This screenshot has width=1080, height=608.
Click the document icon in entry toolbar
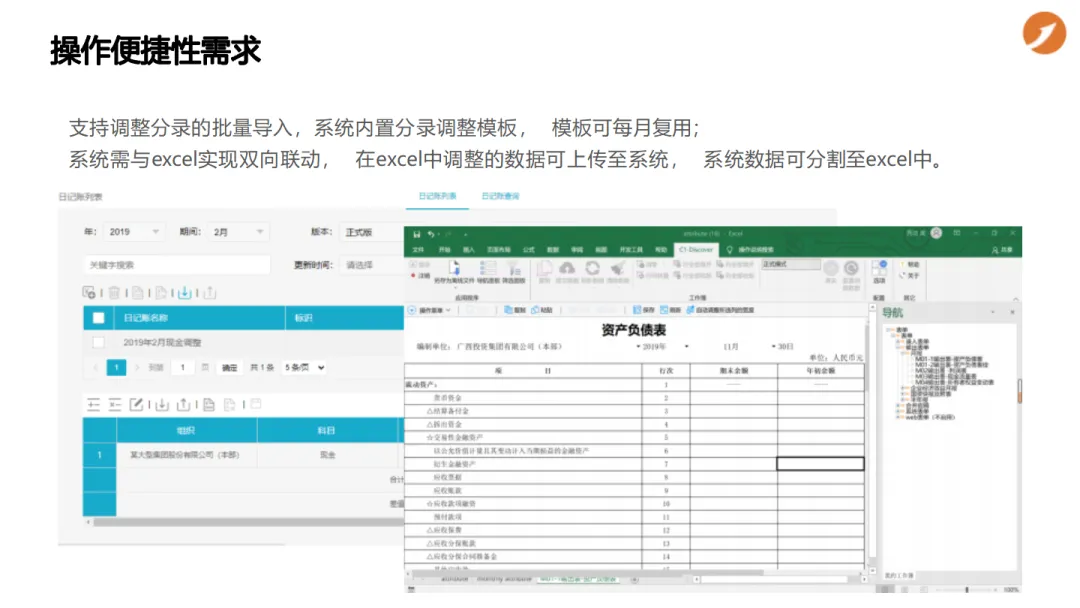pyautogui.click(x=209, y=404)
